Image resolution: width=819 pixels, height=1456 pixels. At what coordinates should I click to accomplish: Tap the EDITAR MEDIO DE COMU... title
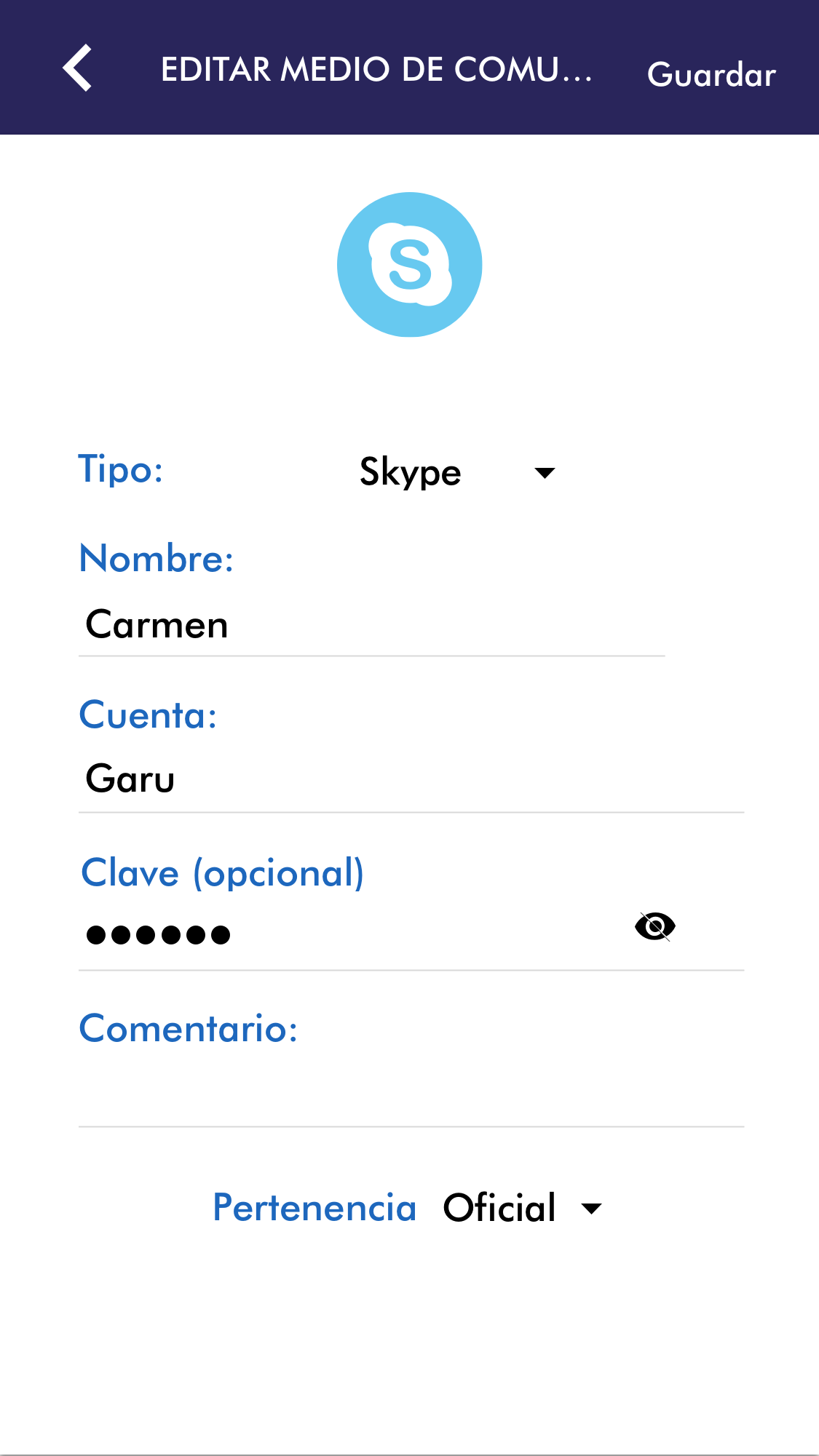pyautogui.click(x=376, y=70)
